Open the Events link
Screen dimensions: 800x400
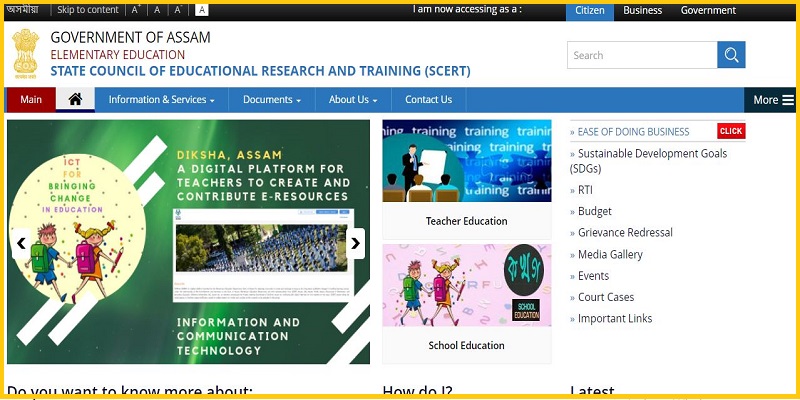pyautogui.click(x=593, y=276)
